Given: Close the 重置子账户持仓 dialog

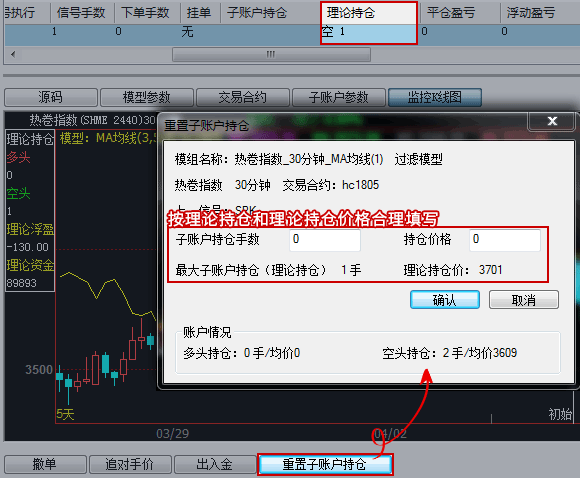Looking at the screenshot, I should (x=552, y=121).
